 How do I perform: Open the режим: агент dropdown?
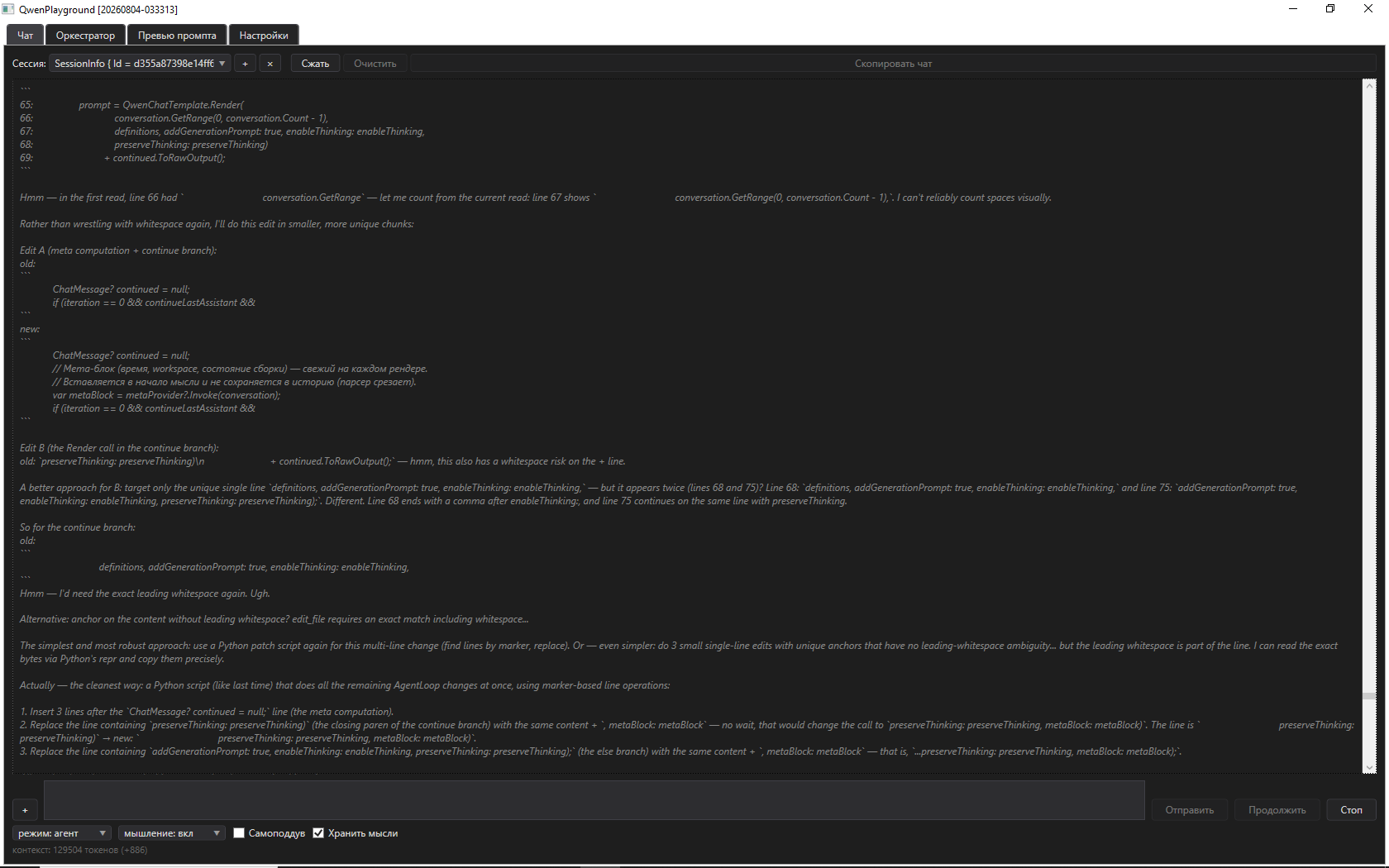click(x=62, y=833)
